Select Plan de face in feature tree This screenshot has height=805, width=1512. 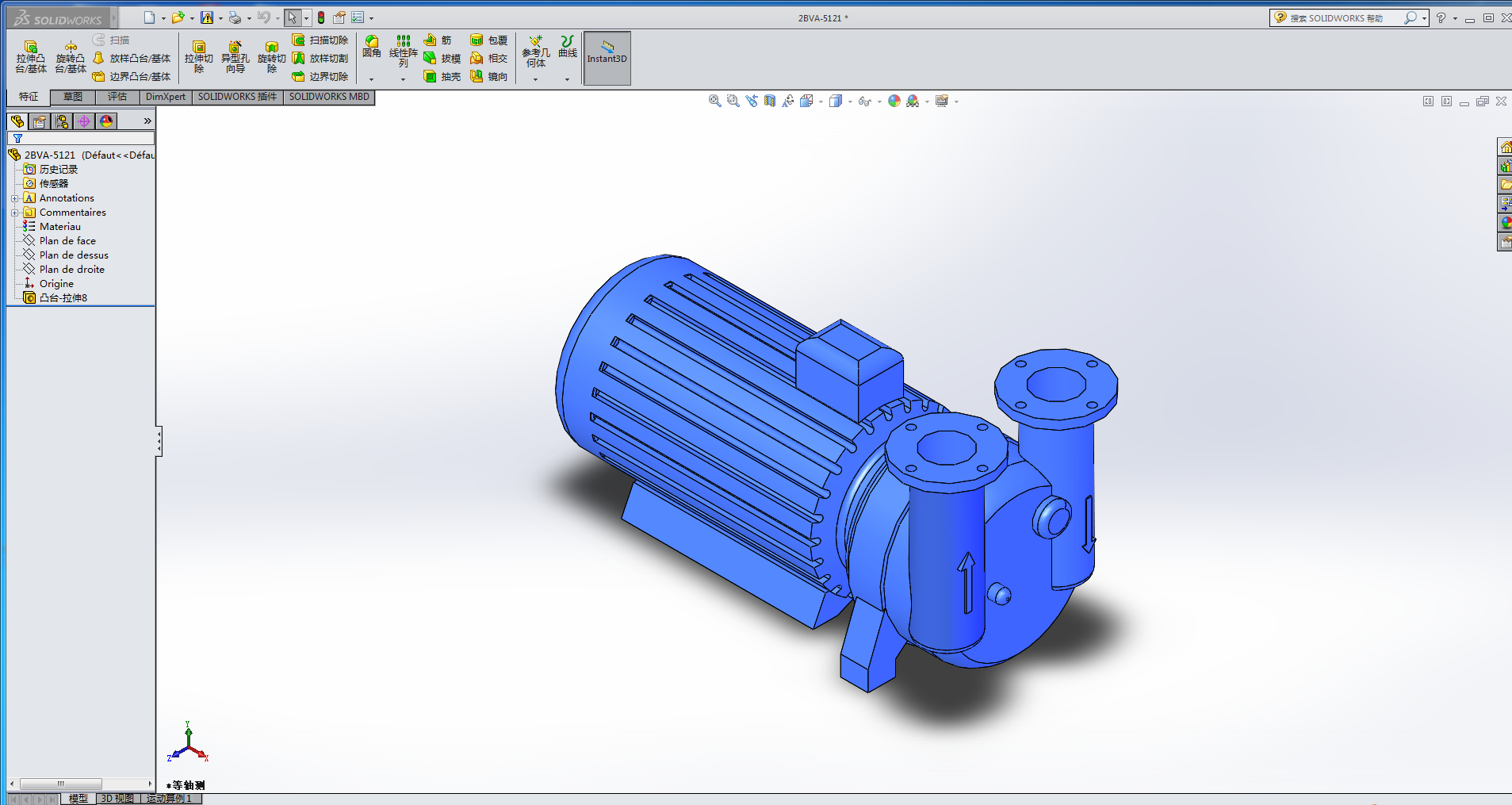click(x=67, y=241)
